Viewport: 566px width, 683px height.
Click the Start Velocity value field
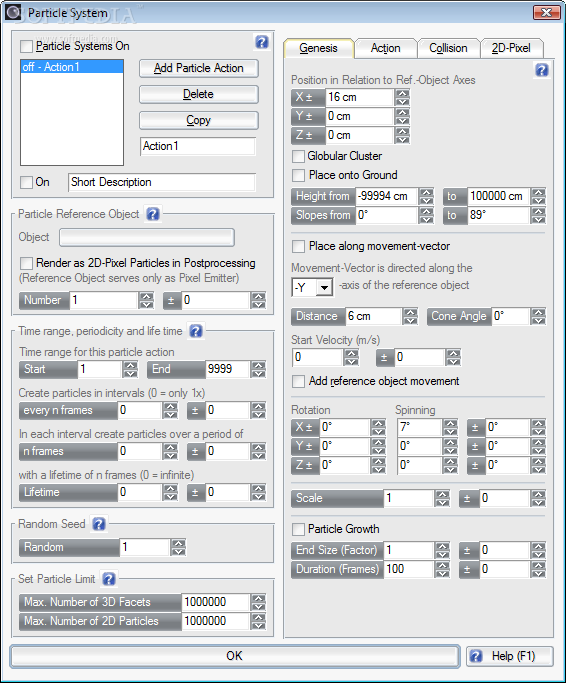tap(318, 358)
